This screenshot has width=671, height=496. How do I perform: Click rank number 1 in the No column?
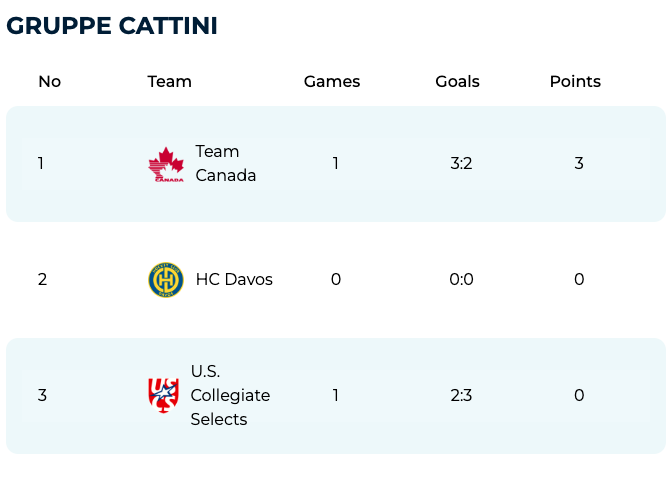point(41,164)
